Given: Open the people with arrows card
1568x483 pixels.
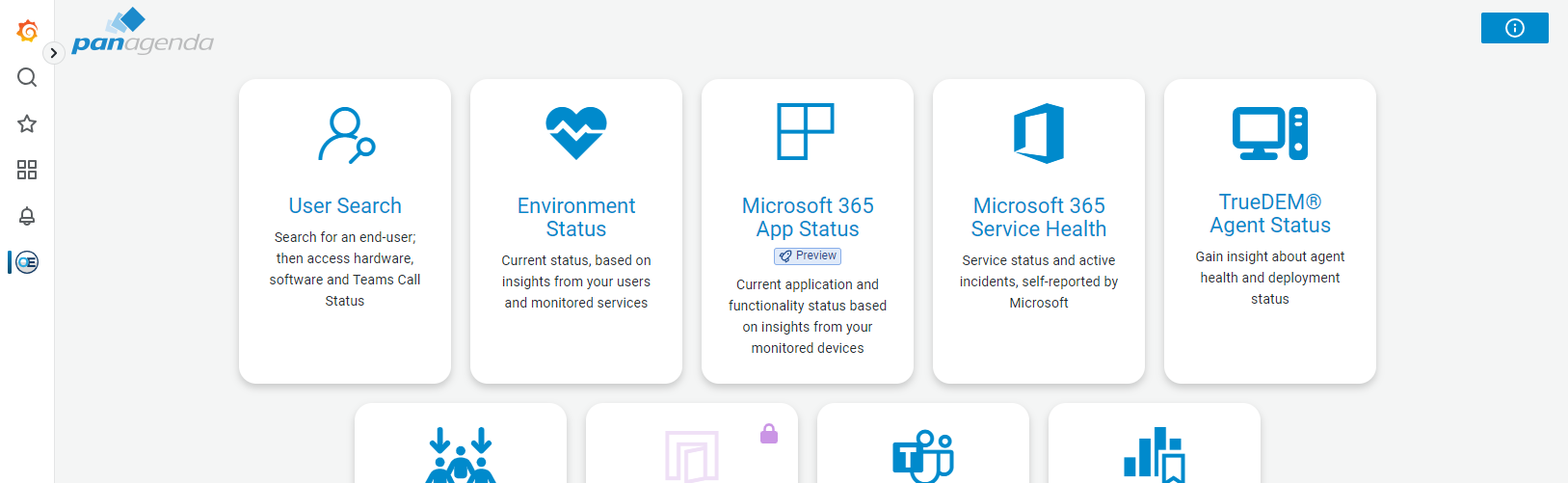Looking at the screenshot, I should click(x=461, y=443).
